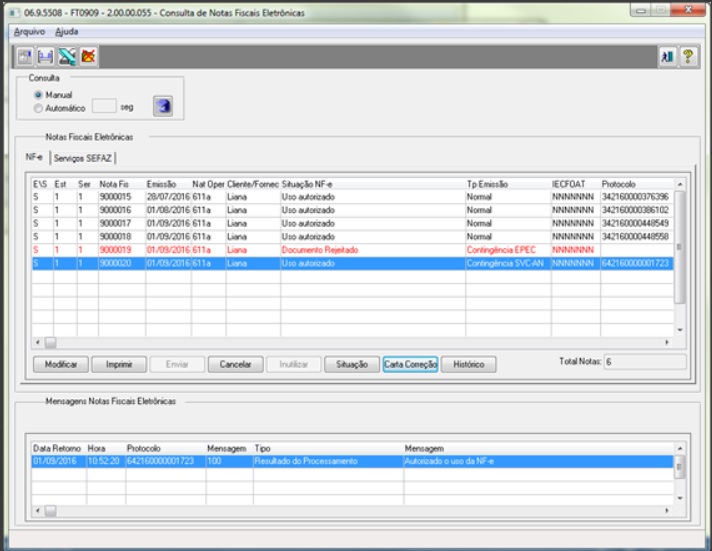Click the Tipo column header in messages
Viewport: 712px width, 551px height.
pyautogui.click(x=328, y=449)
